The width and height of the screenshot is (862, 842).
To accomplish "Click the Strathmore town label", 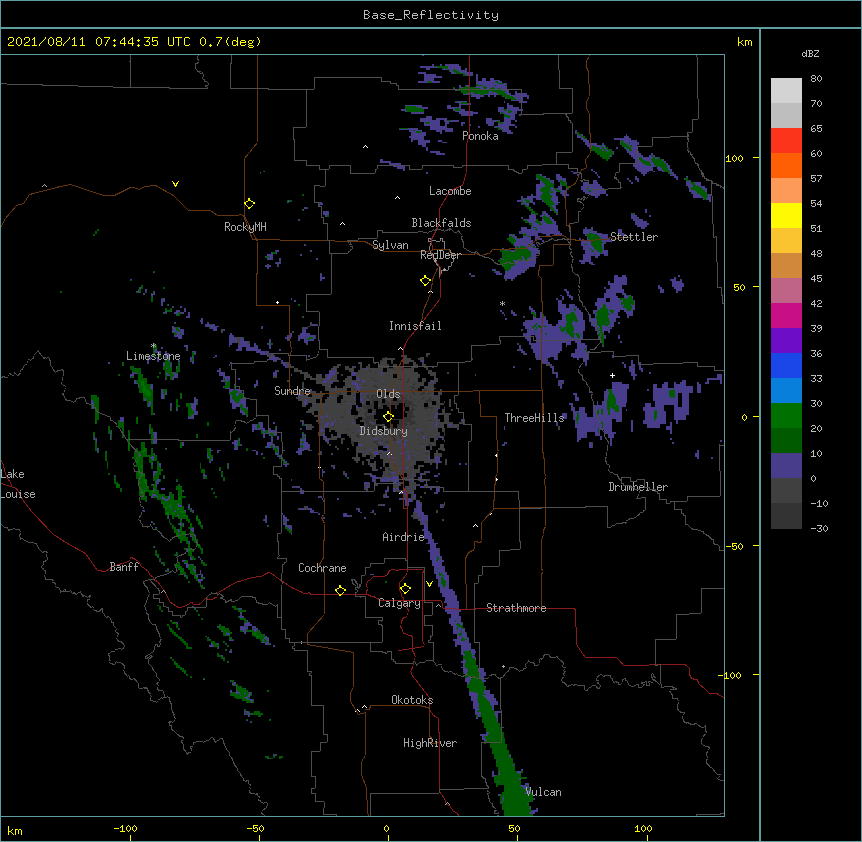I will tap(516, 608).
